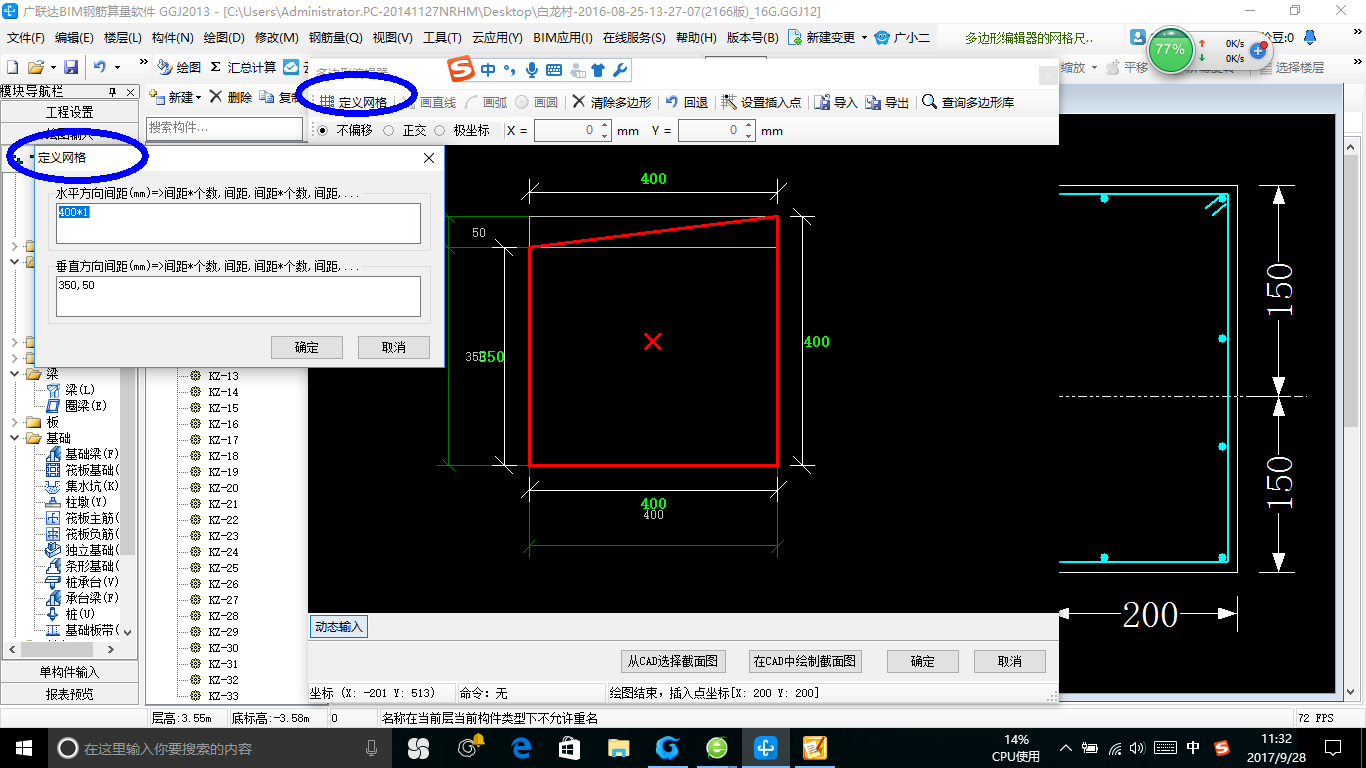Image resolution: width=1366 pixels, height=768 pixels.
Task: Click the Sogou wrench settings icon
Action: point(620,70)
